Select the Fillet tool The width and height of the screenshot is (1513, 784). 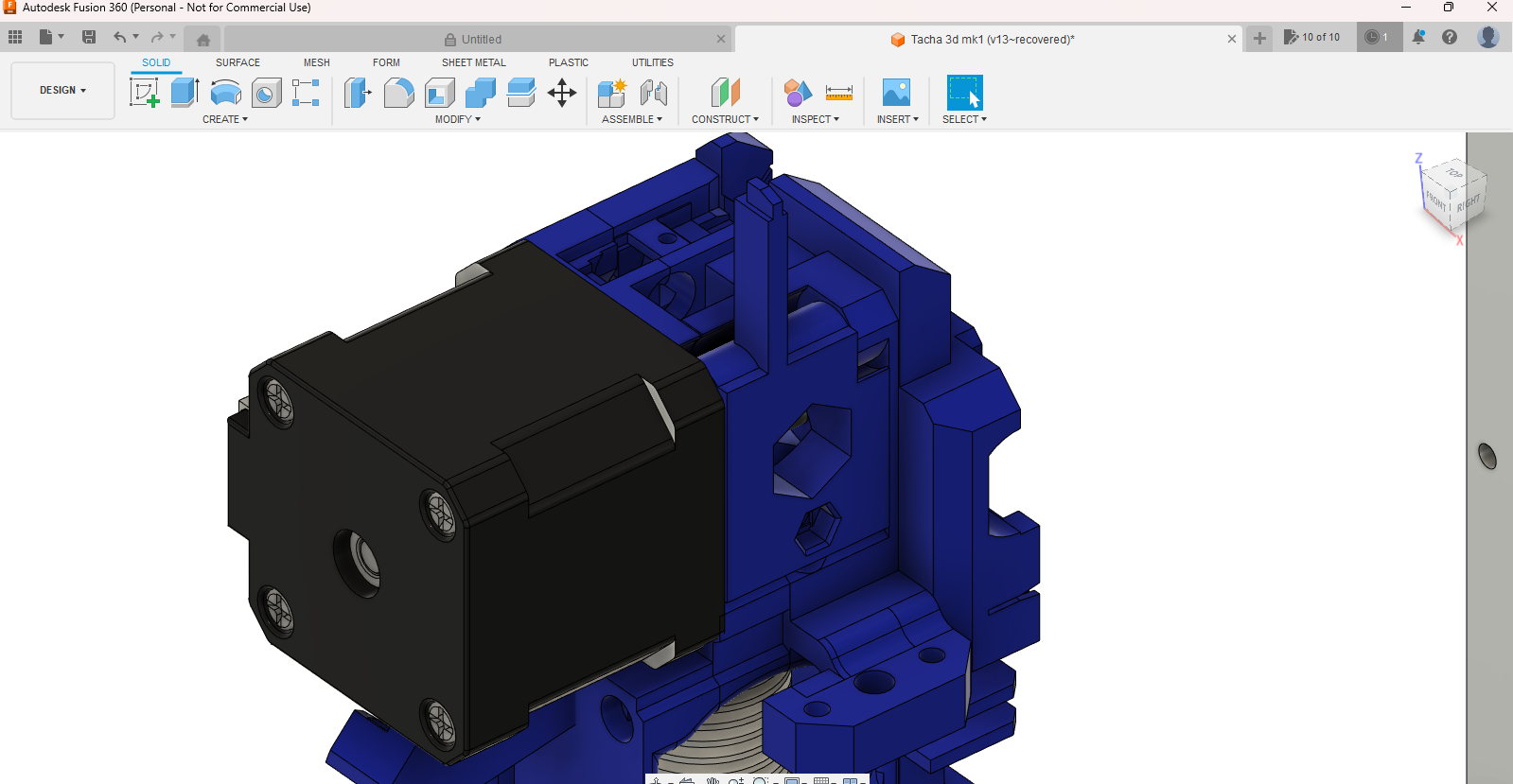(x=399, y=93)
